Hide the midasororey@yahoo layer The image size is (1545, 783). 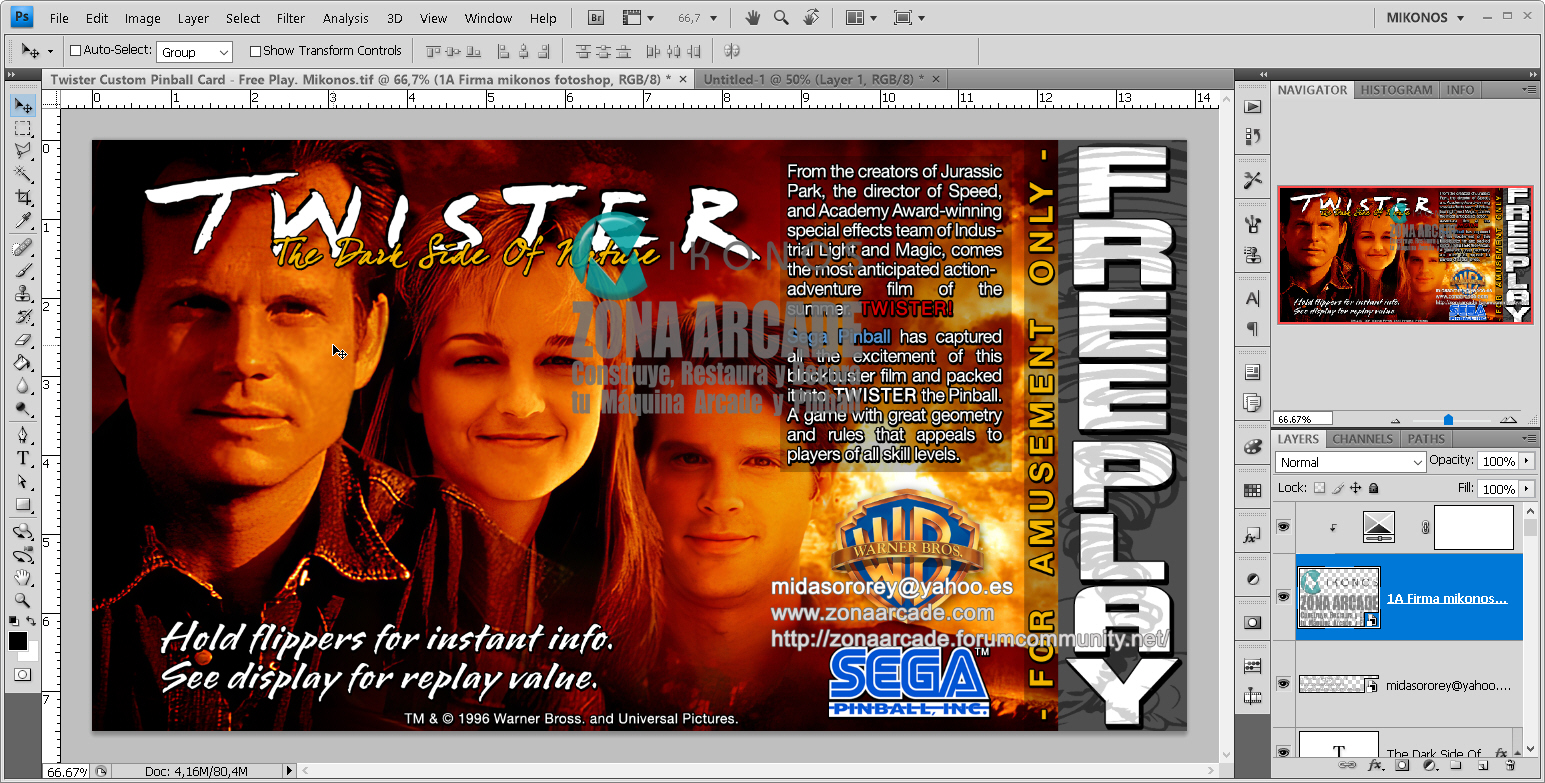tap(1283, 683)
